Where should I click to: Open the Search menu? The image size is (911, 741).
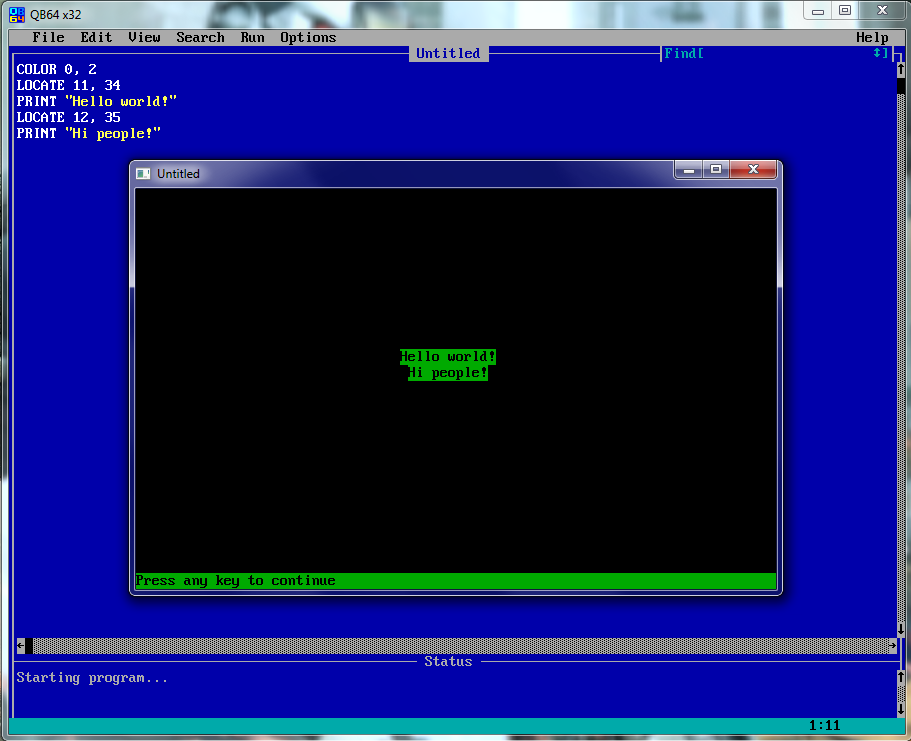click(200, 37)
